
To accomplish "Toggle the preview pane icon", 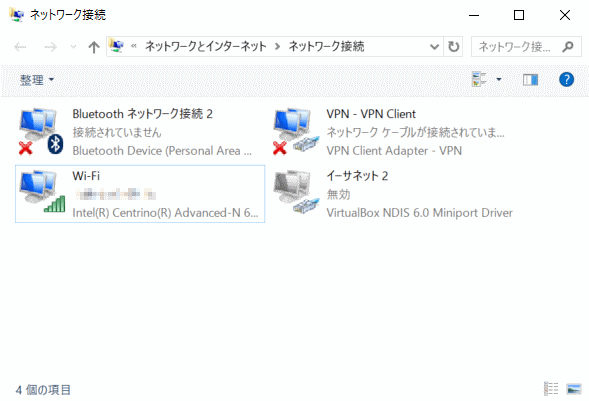I will click(x=530, y=80).
